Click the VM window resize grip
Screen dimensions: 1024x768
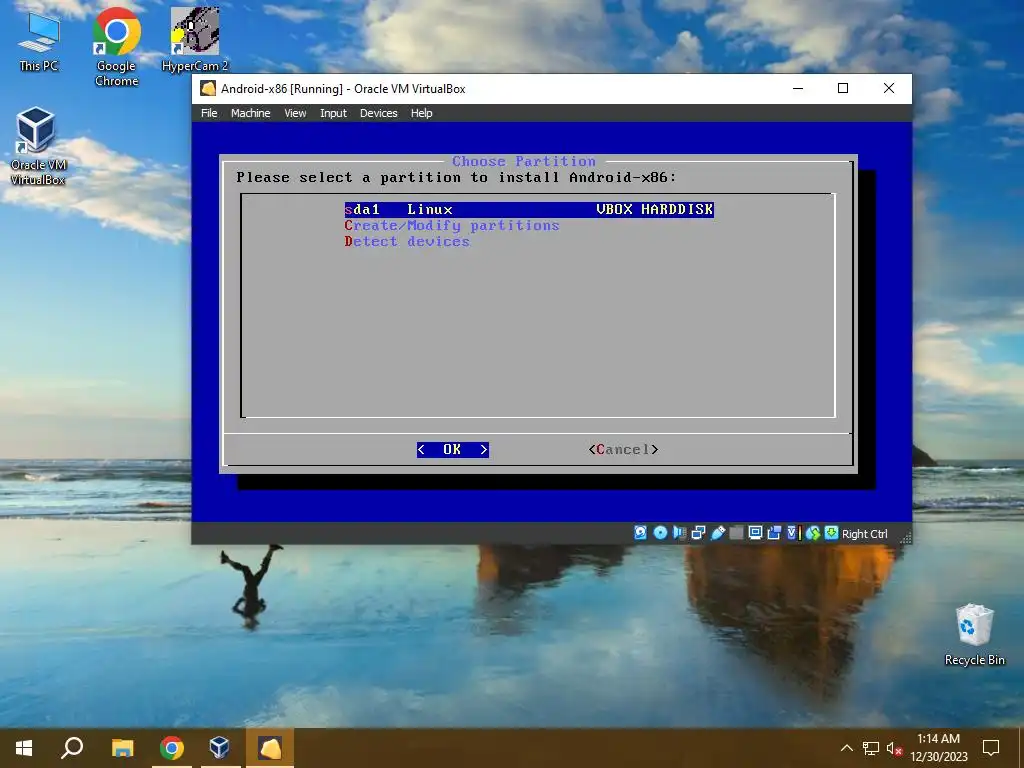click(x=905, y=537)
